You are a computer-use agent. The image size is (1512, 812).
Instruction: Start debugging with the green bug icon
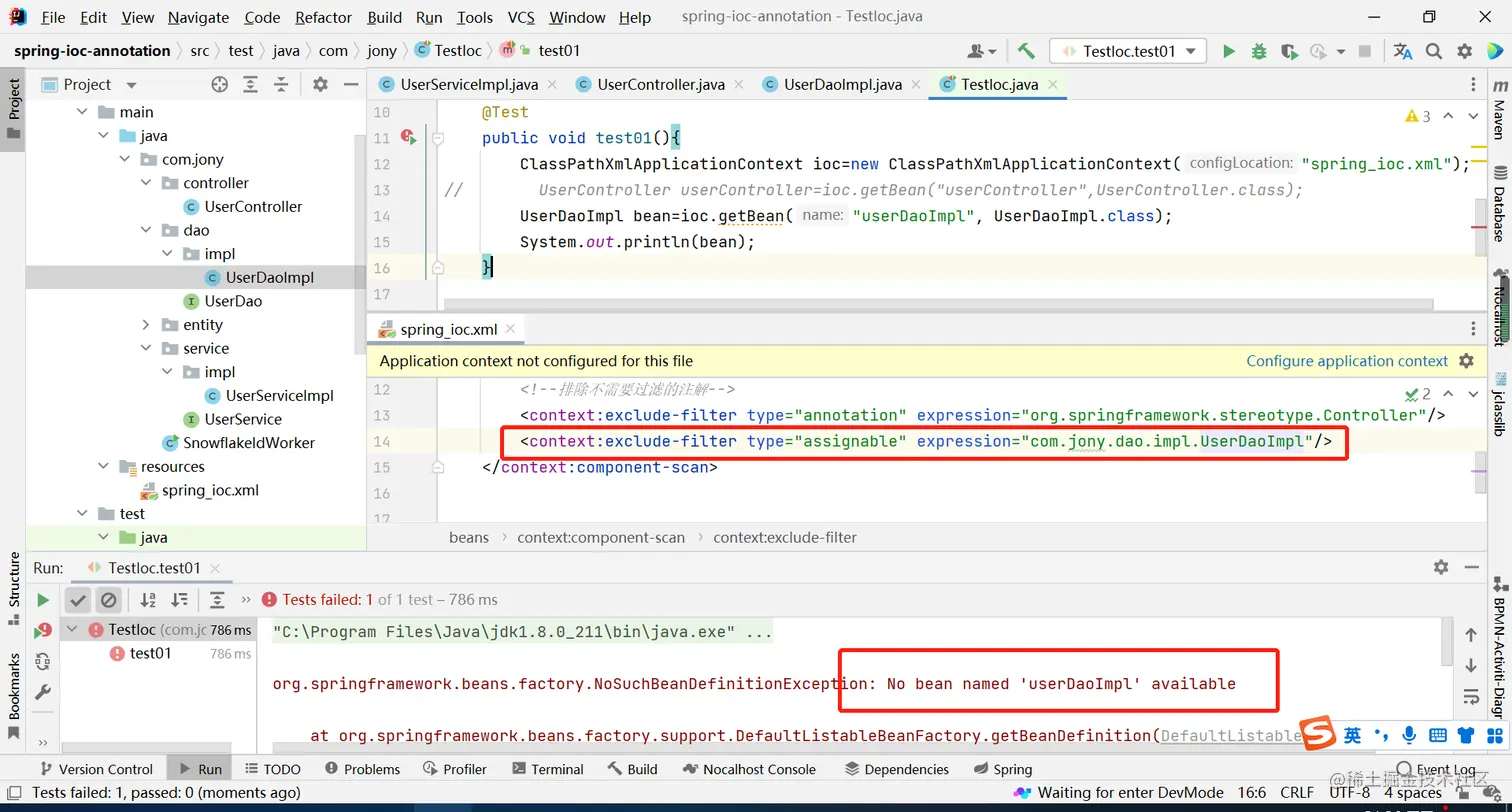point(1259,51)
